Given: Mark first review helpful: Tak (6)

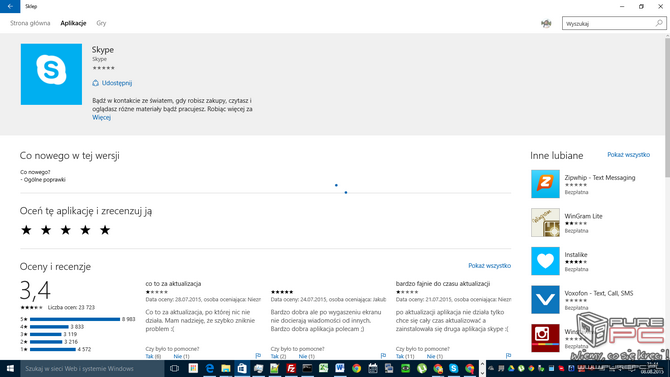Looking at the screenshot, I should click(x=153, y=356).
